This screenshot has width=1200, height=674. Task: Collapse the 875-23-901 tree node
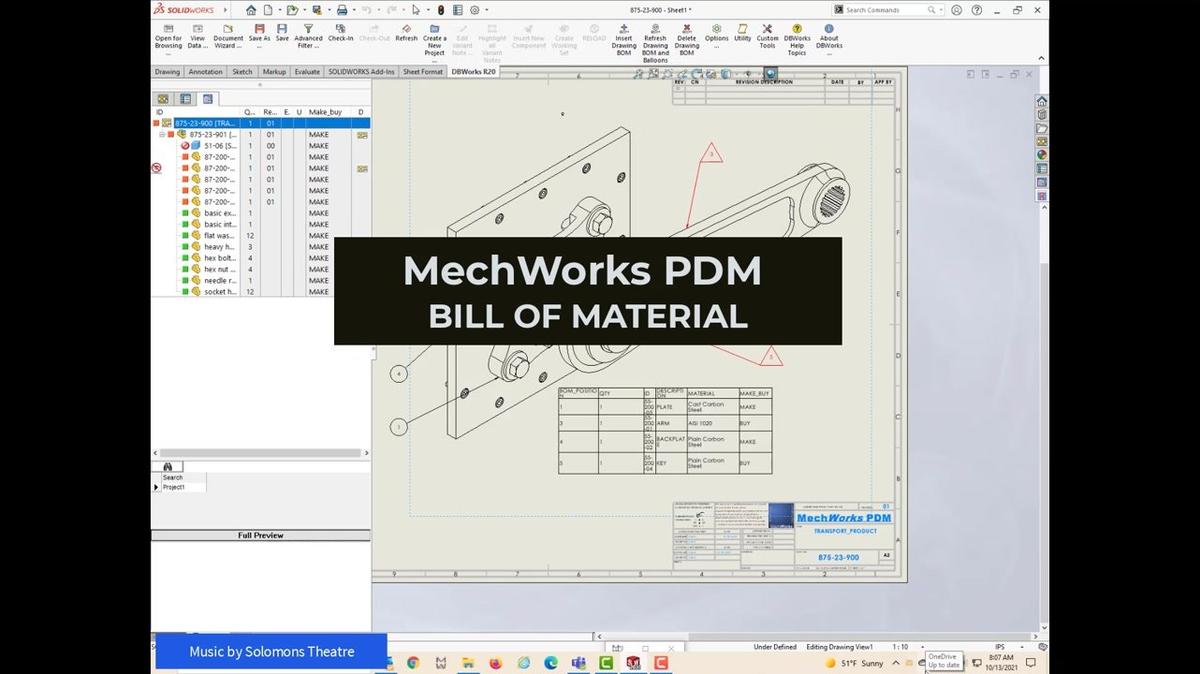162,134
